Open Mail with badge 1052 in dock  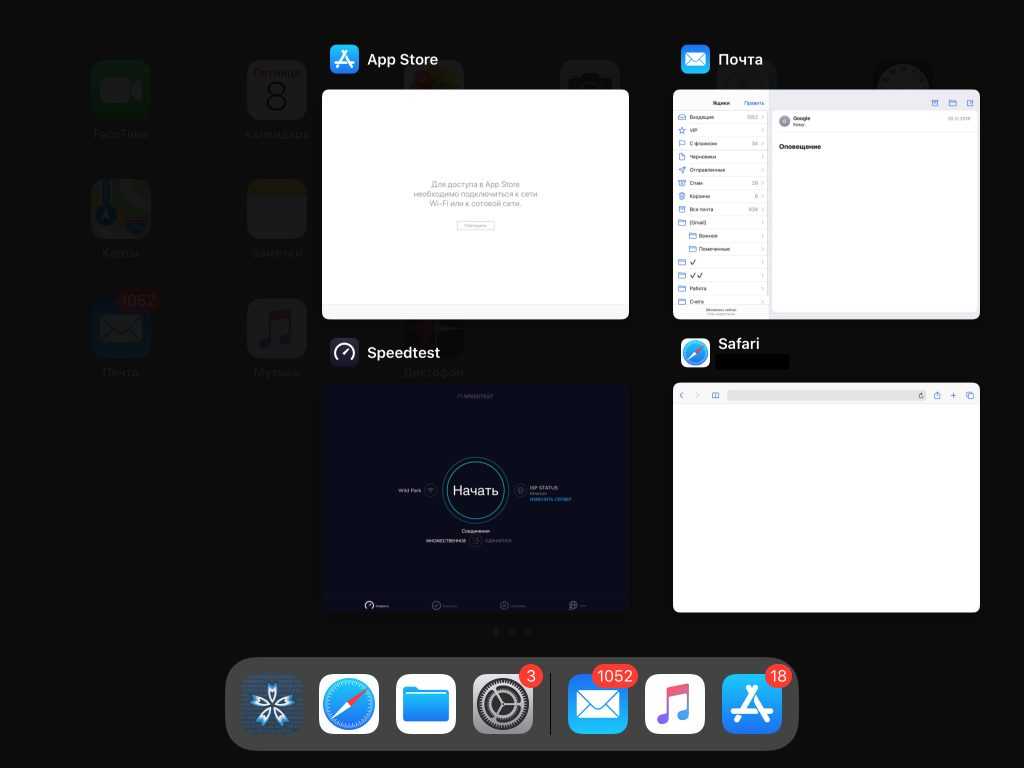[598, 704]
